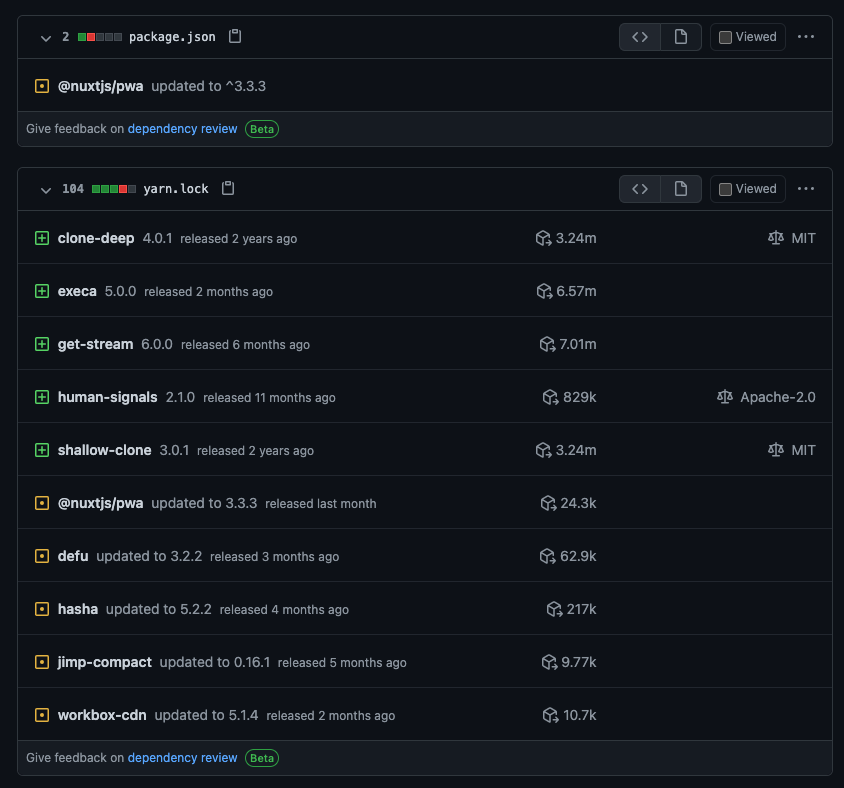
Task: Show source diff for yarn.lock
Action: pyautogui.click(x=639, y=188)
